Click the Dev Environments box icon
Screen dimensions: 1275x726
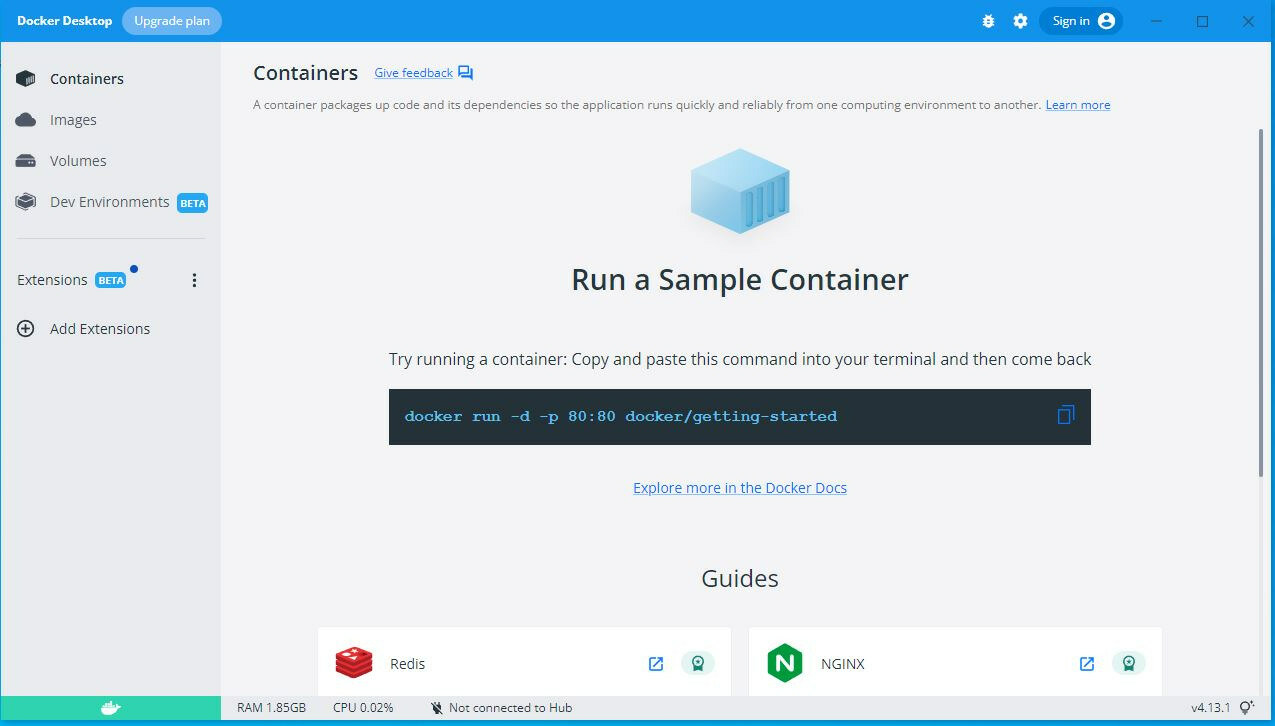pyautogui.click(x=26, y=202)
